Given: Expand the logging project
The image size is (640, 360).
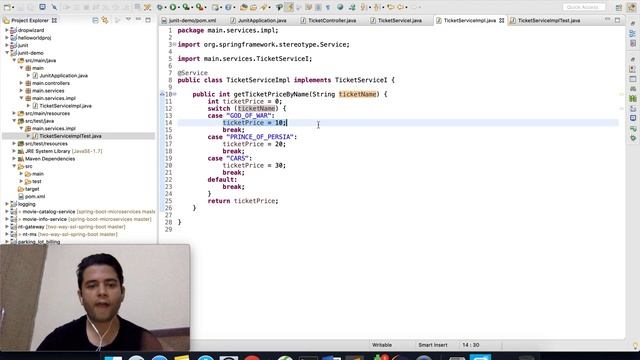Looking at the screenshot, I should click(7, 204).
